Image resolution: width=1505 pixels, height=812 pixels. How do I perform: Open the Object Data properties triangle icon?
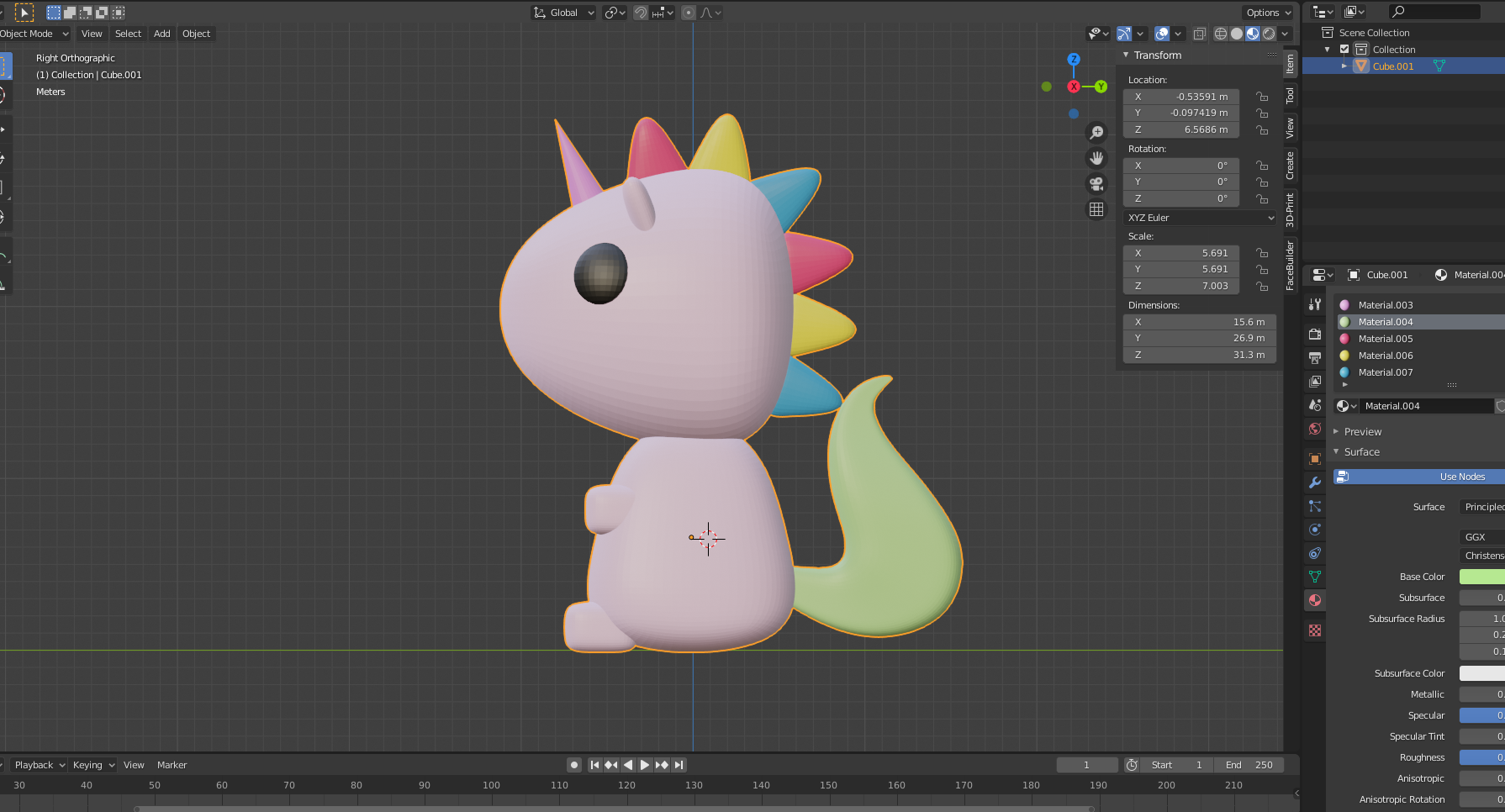[x=1315, y=577]
